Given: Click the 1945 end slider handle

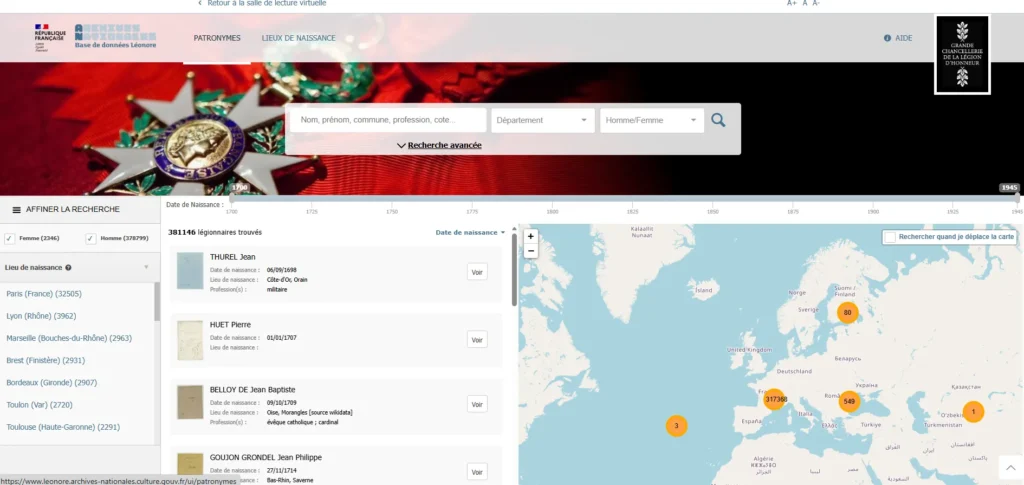Looking at the screenshot, I should tap(1016, 198).
